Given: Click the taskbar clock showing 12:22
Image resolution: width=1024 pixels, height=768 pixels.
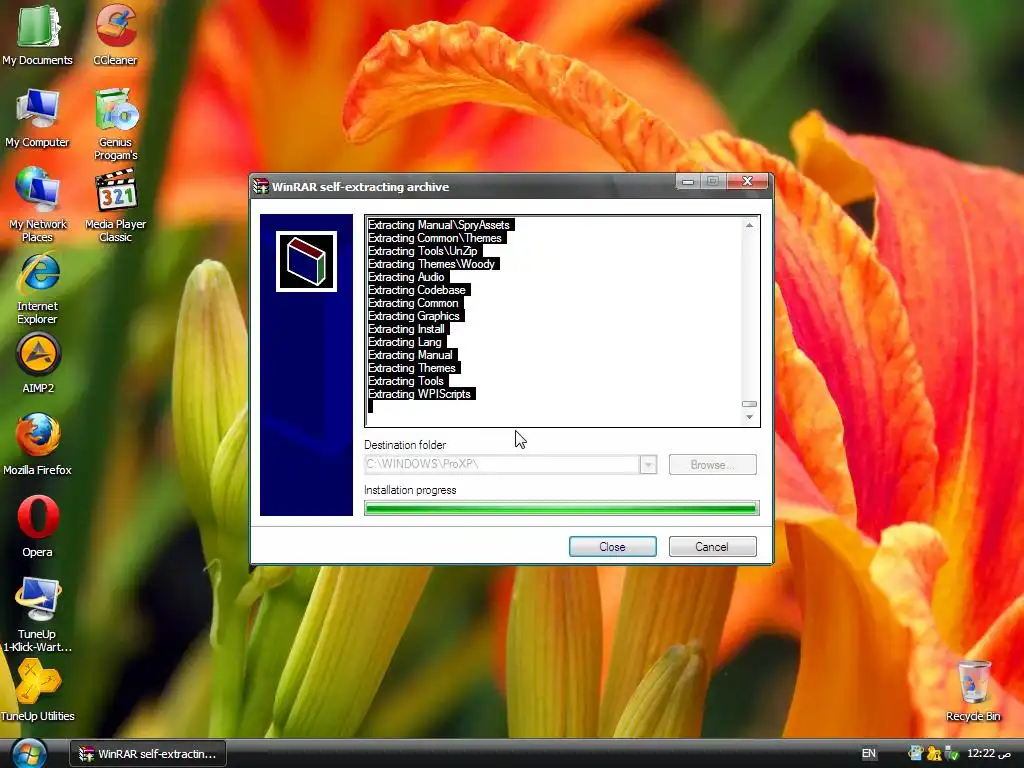Looking at the screenshot, I should point(988,754).
